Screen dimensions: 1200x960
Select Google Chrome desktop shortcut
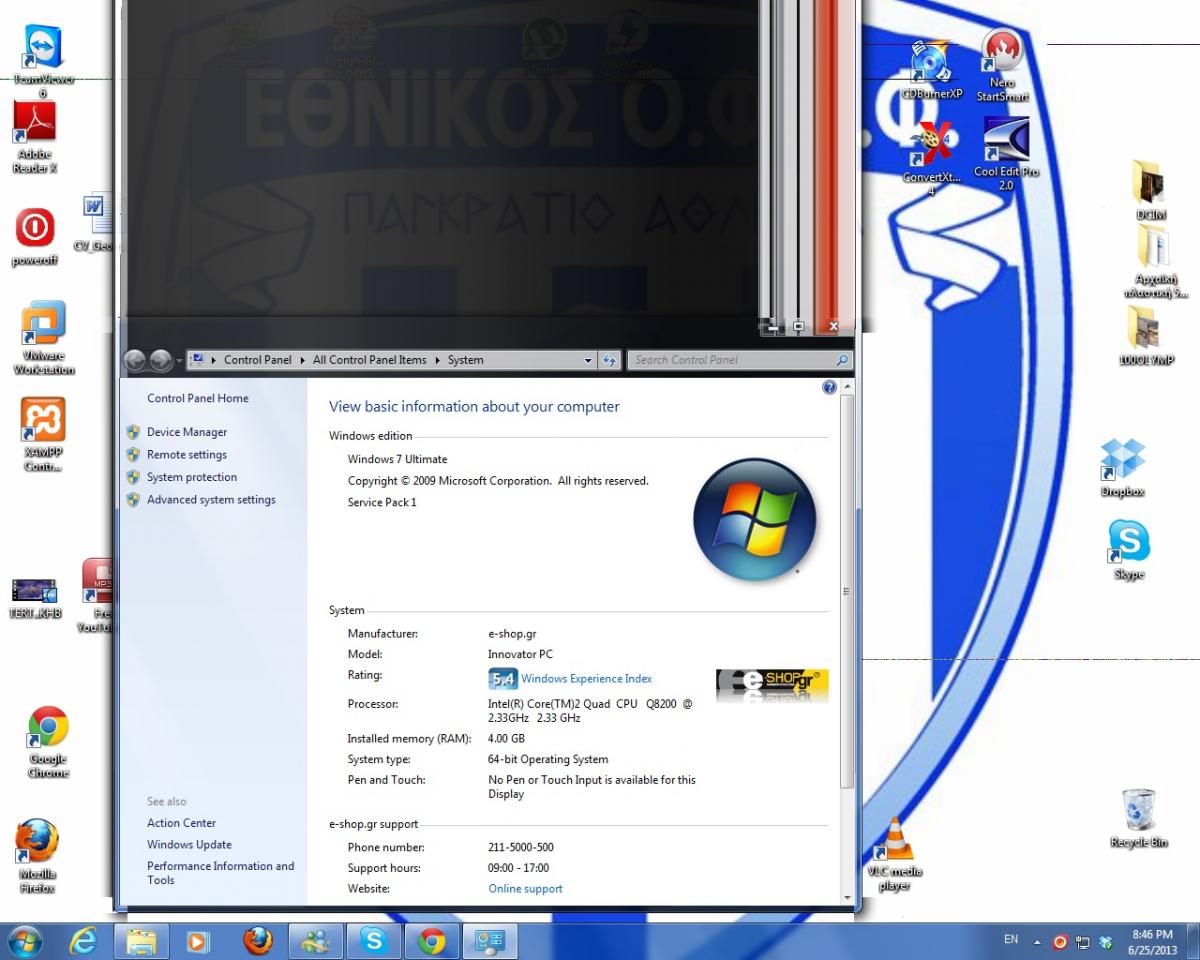pyautogui.click(x=47, y=742)
